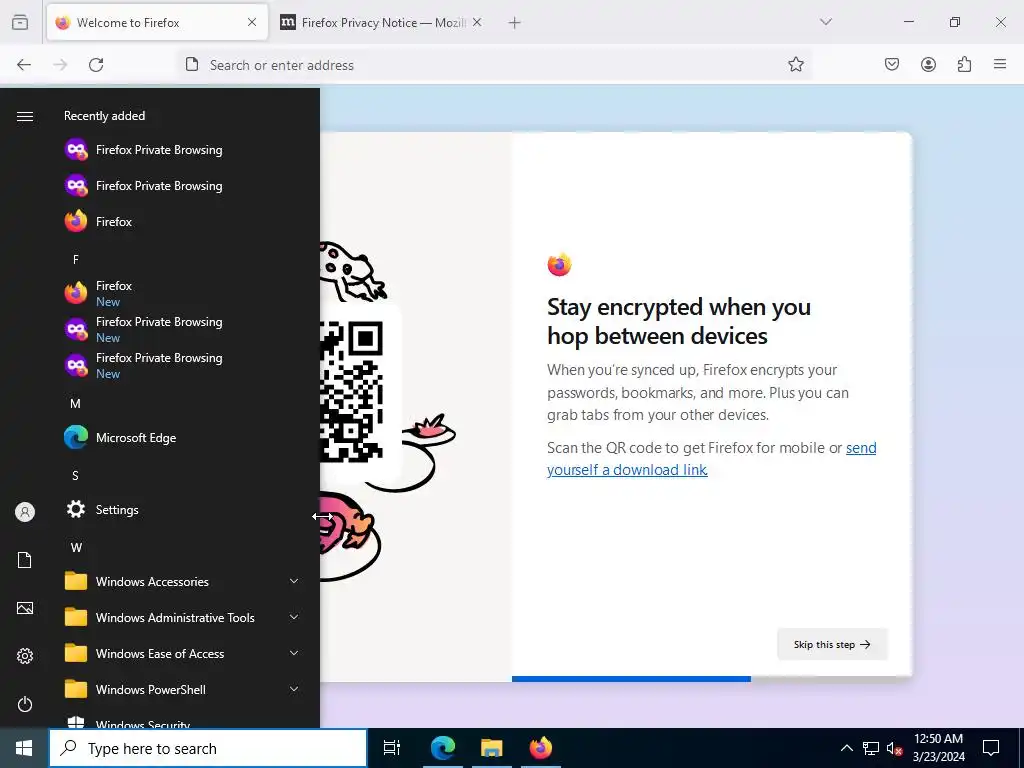Restore down the Firefox window
1024x768 pixels.
coord(955,22)
